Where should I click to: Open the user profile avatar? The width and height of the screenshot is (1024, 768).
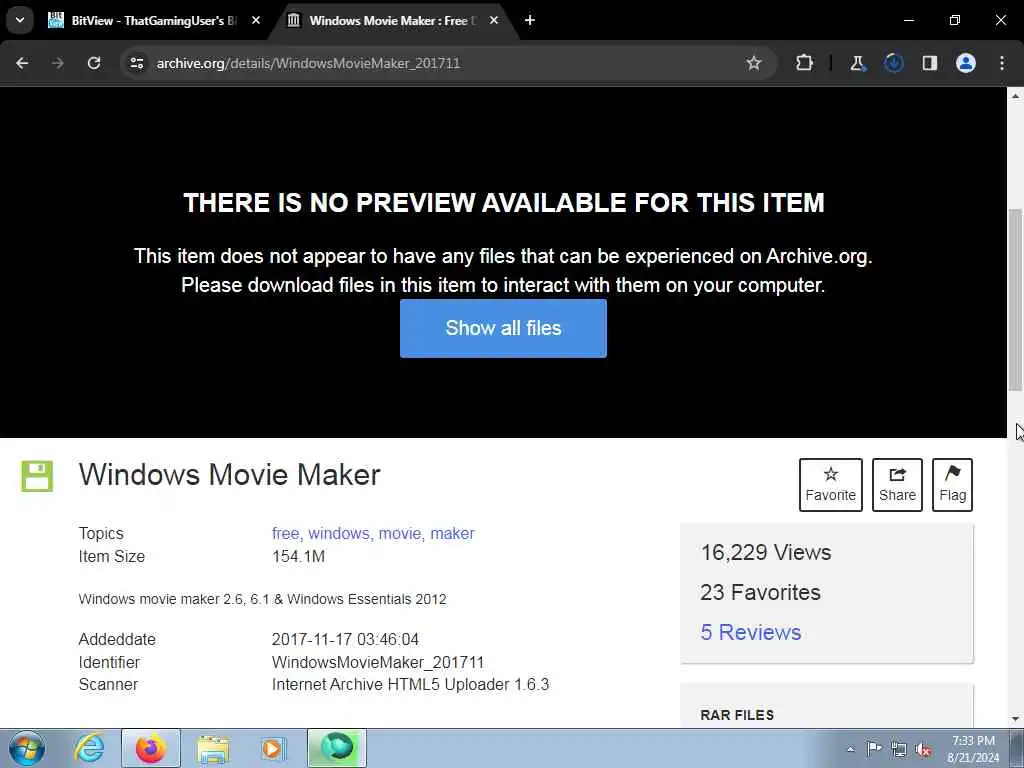[966, 63]
